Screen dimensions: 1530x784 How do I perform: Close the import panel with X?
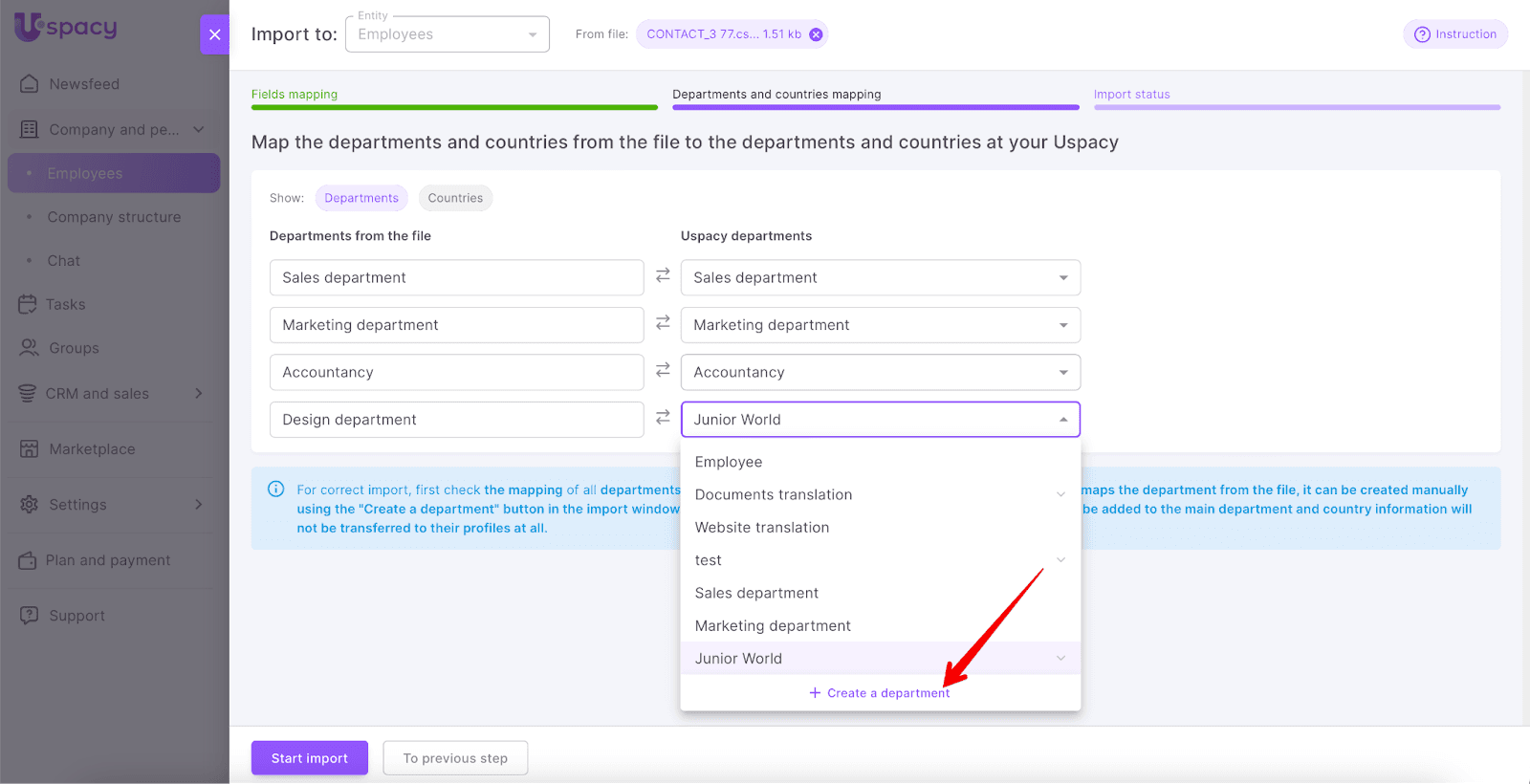click(214, 34)
